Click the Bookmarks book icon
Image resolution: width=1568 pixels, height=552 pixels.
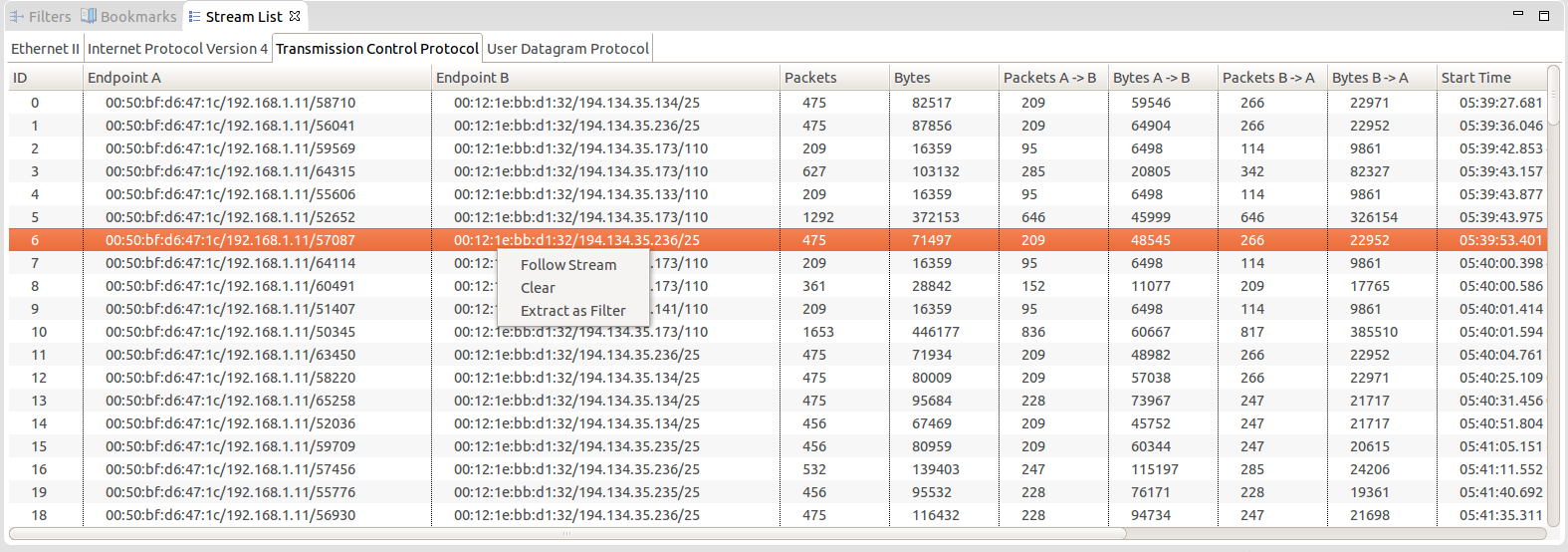pyautogui.click(x=89, y=17)
